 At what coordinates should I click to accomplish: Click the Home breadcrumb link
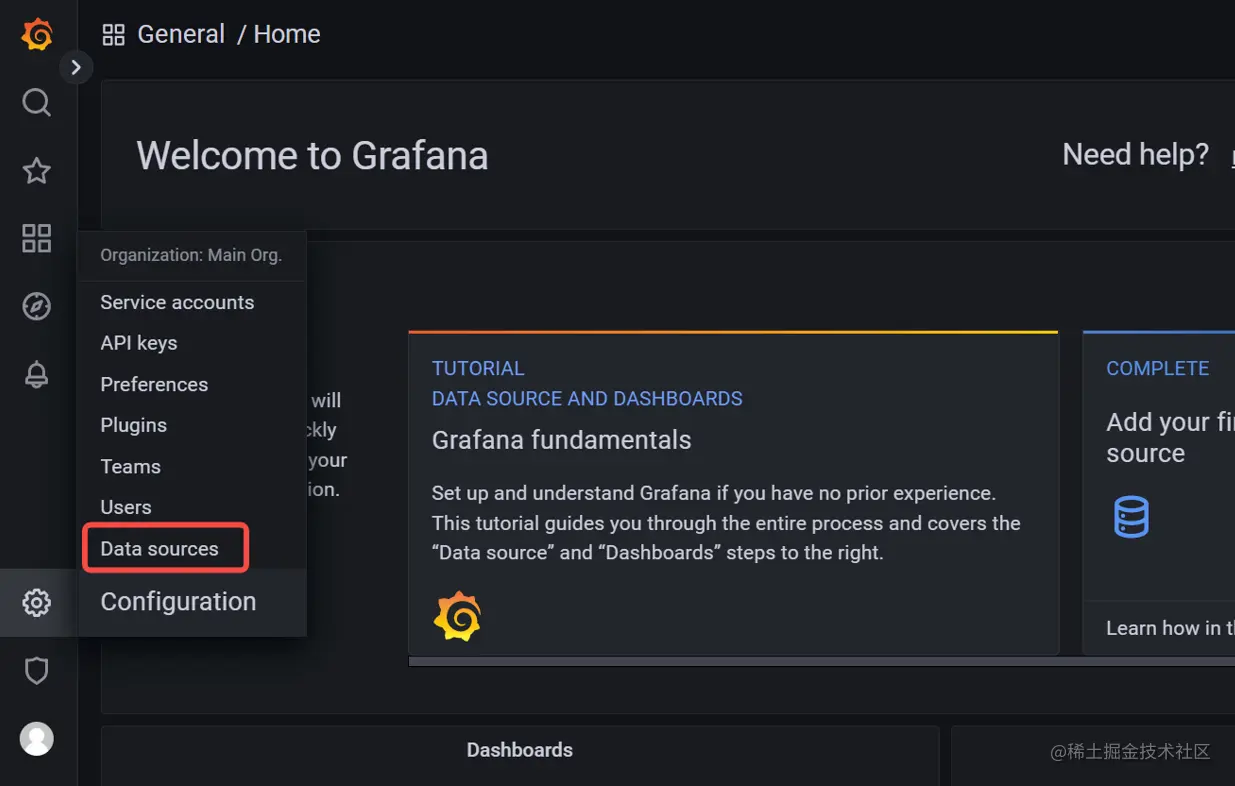pos(287,34)
